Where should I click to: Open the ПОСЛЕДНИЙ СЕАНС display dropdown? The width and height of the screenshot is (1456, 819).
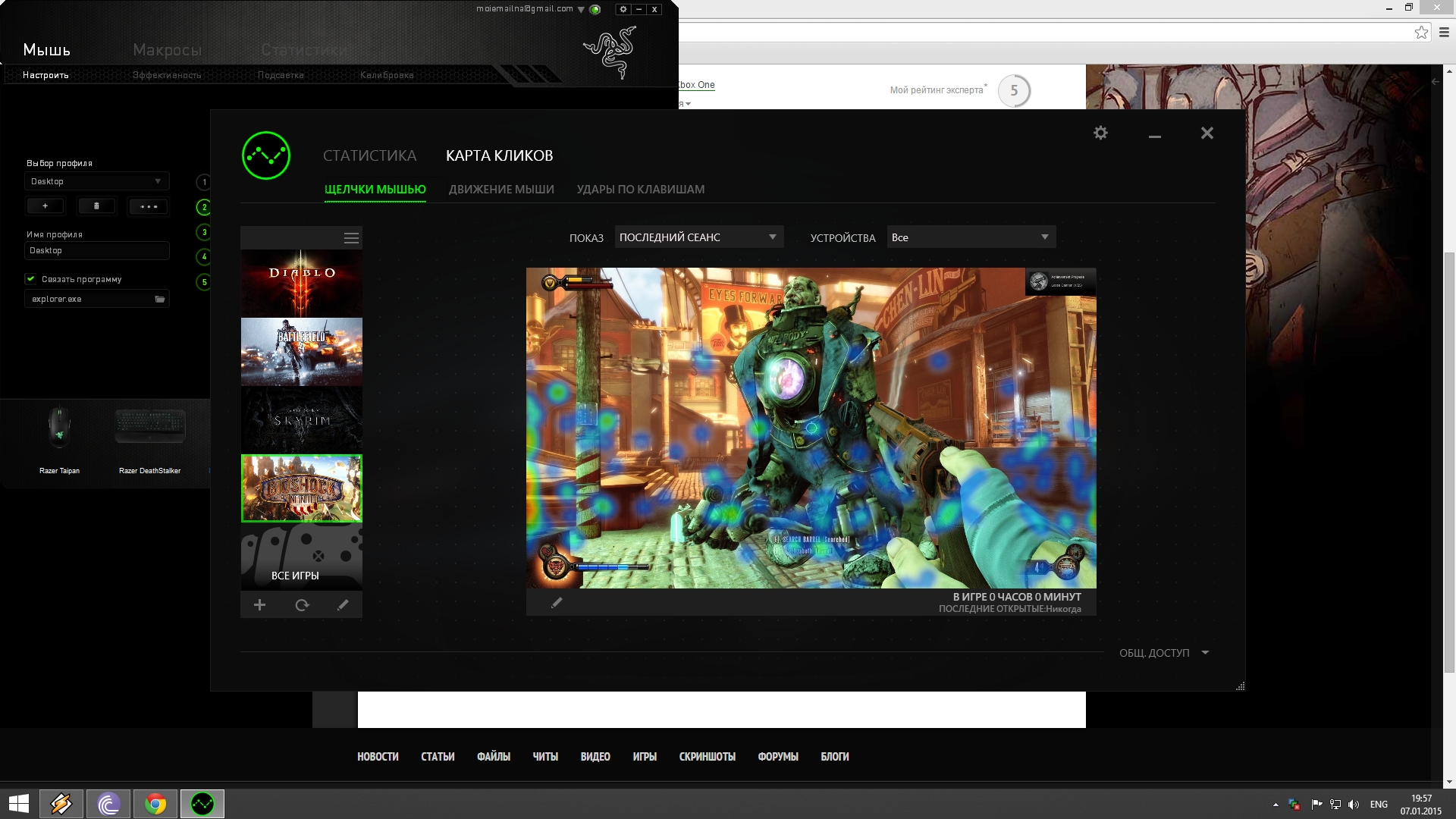[698, 237]
